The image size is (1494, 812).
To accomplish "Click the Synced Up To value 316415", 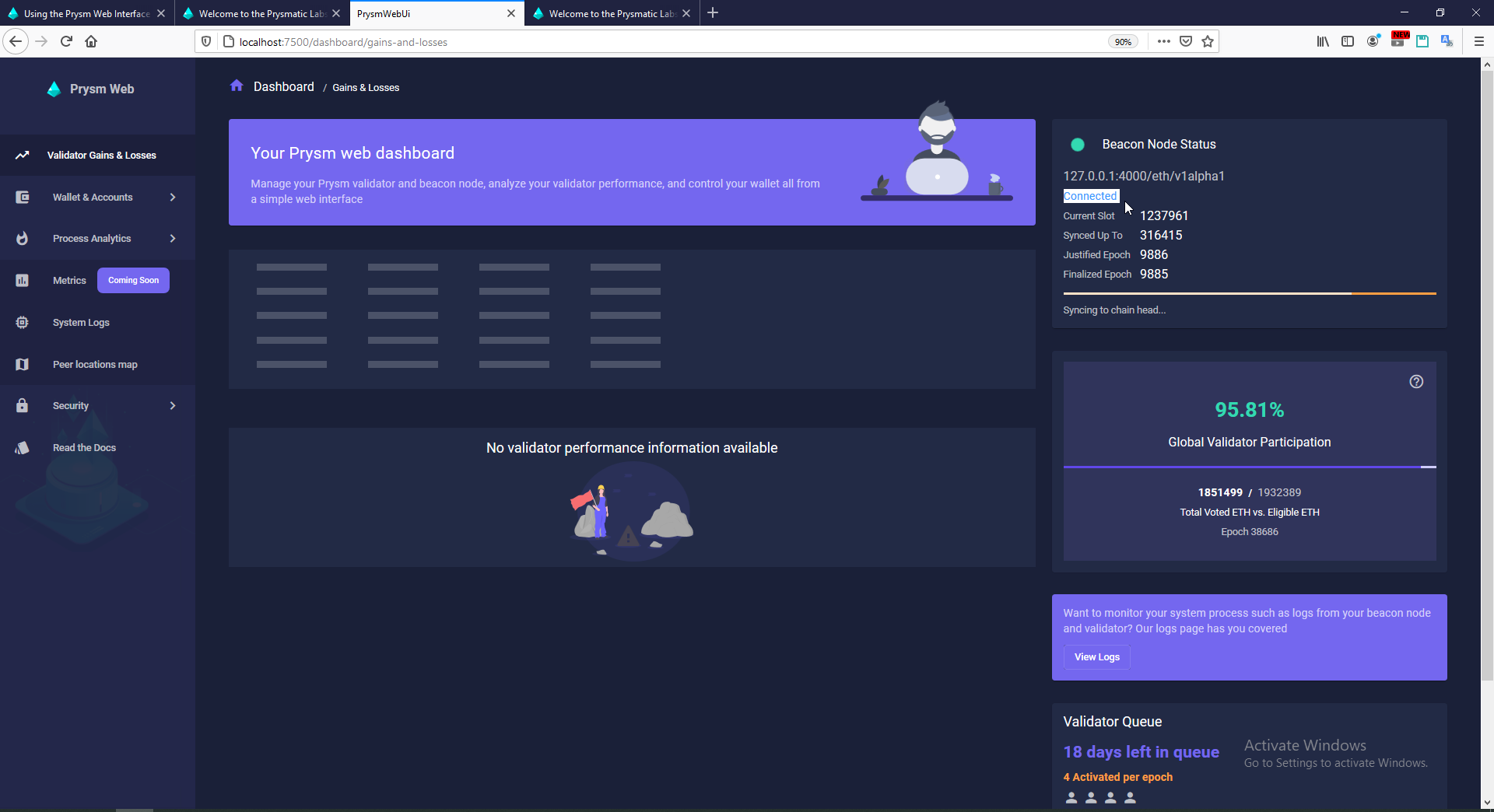I will click(x=1161, y=236).
